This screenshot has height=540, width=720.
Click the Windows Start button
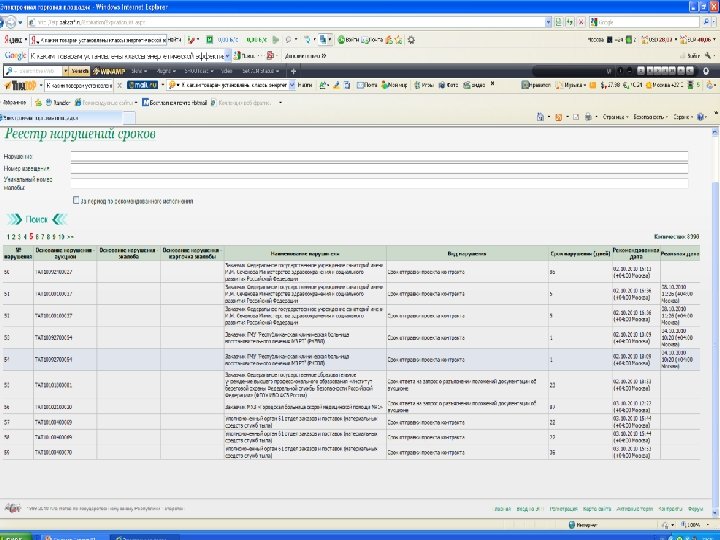18,534
